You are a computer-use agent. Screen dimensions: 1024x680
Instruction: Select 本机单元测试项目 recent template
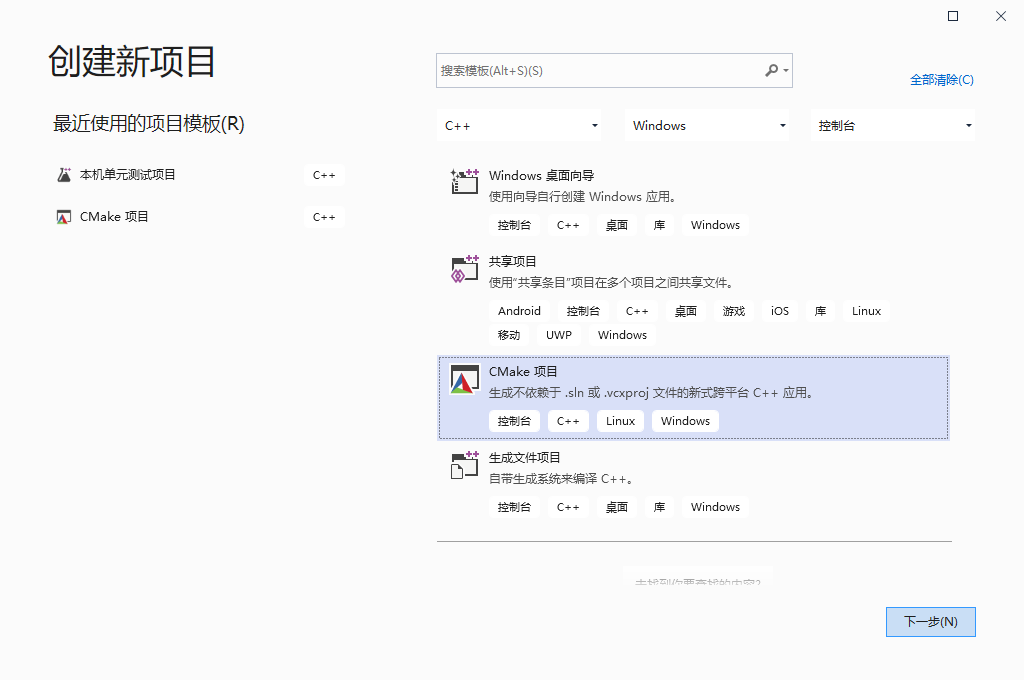pyautogui.click(x=127, y=174)
